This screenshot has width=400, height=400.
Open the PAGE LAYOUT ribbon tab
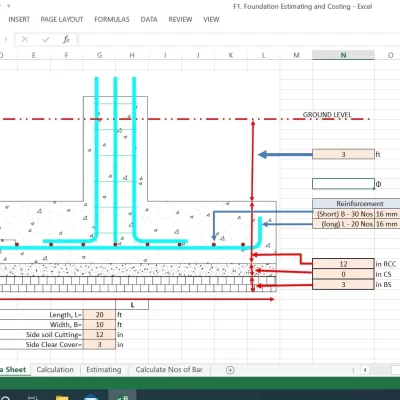[62, 19]
